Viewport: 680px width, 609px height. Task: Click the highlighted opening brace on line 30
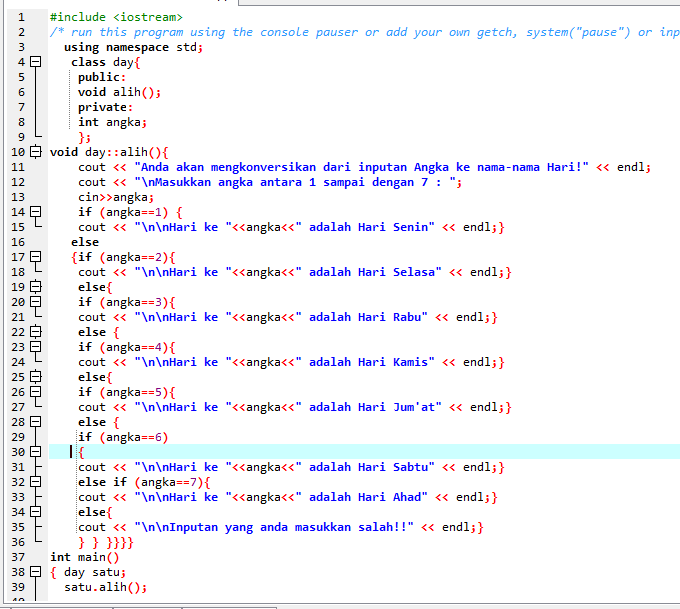click(x=81, y=452)
